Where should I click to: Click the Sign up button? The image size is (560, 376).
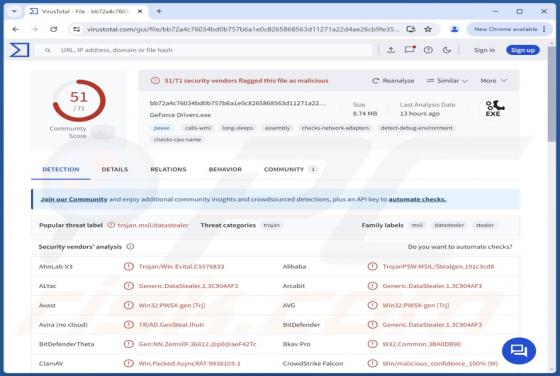click(523, 50)
